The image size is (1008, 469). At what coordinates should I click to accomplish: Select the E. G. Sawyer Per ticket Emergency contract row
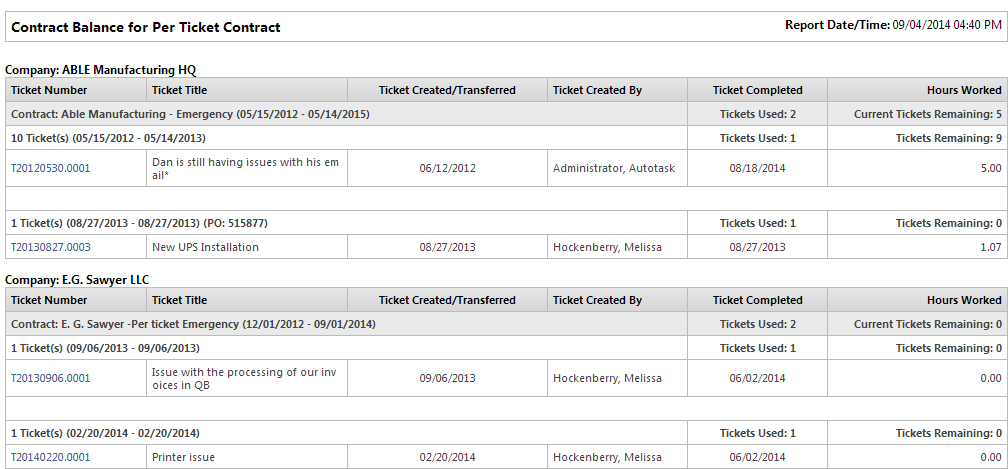click(190, 324)
